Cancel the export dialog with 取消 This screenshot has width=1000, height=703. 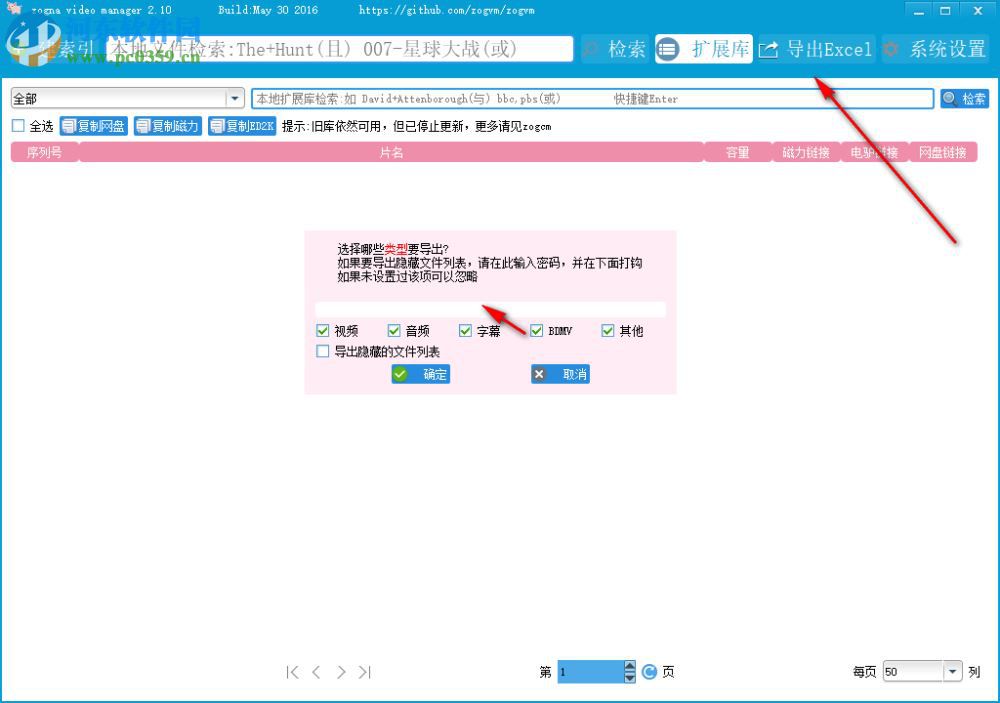tap(560, 374)
